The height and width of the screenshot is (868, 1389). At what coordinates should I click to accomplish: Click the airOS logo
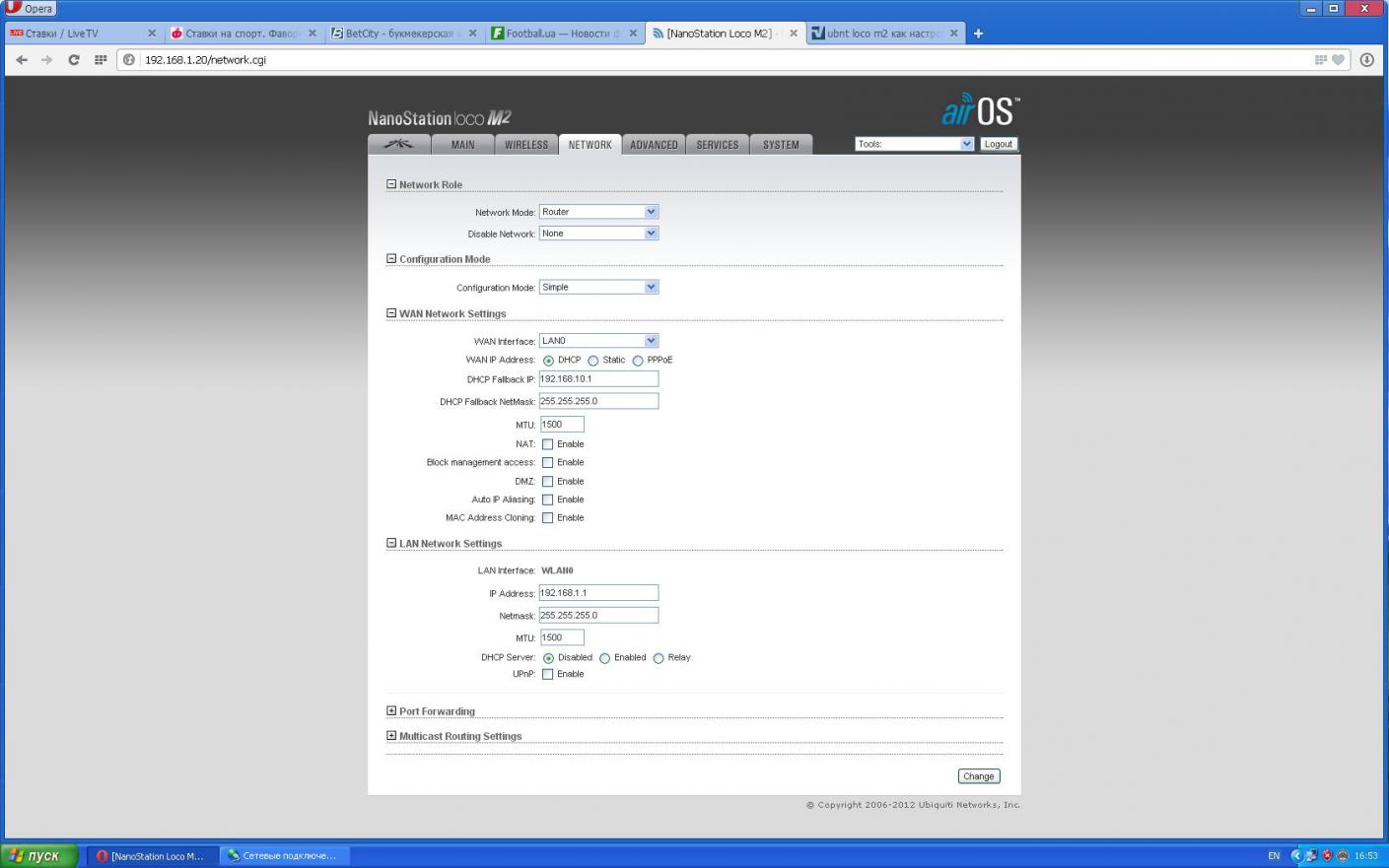point(980,110)
